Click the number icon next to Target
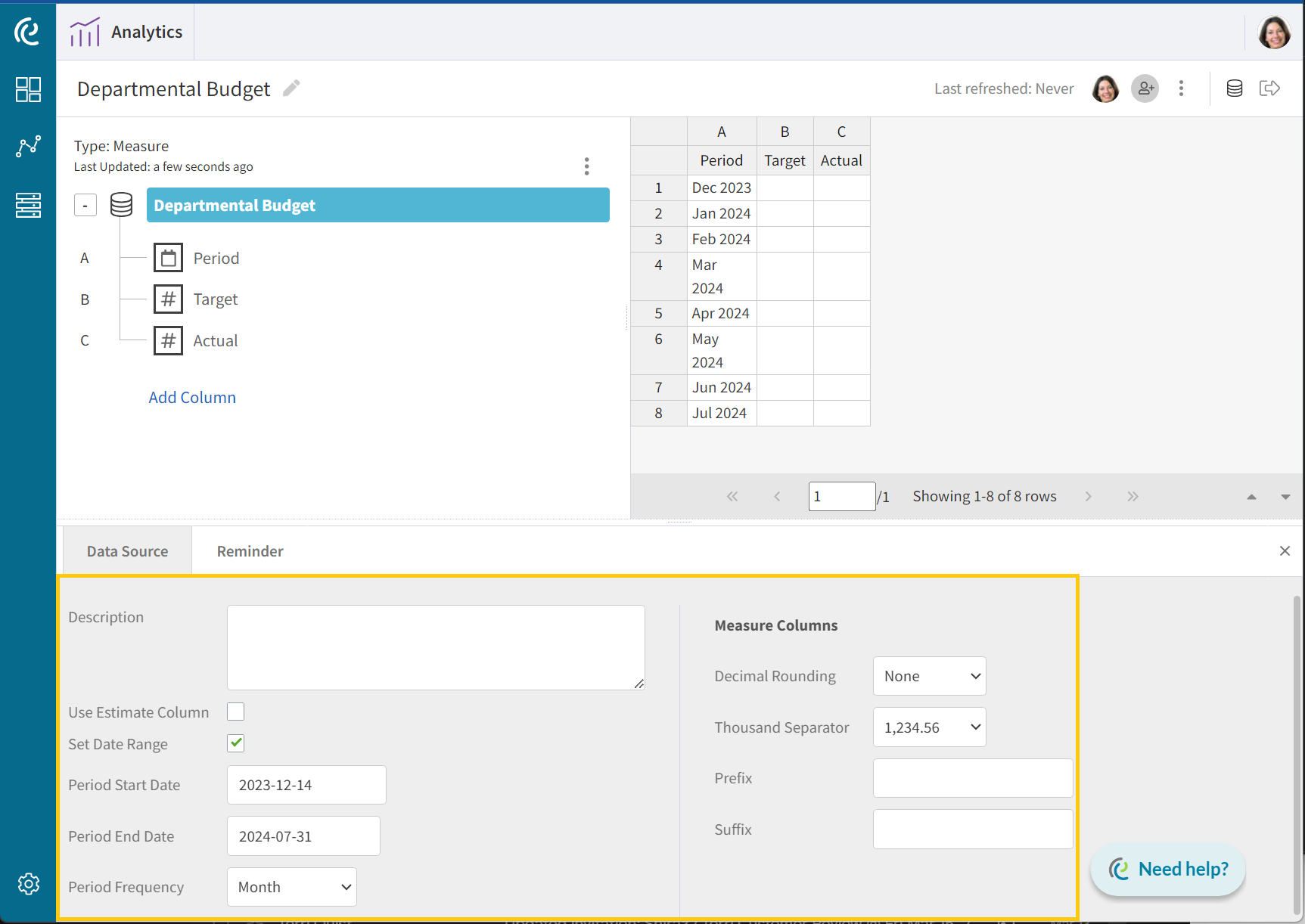 (x=168, y=299)
